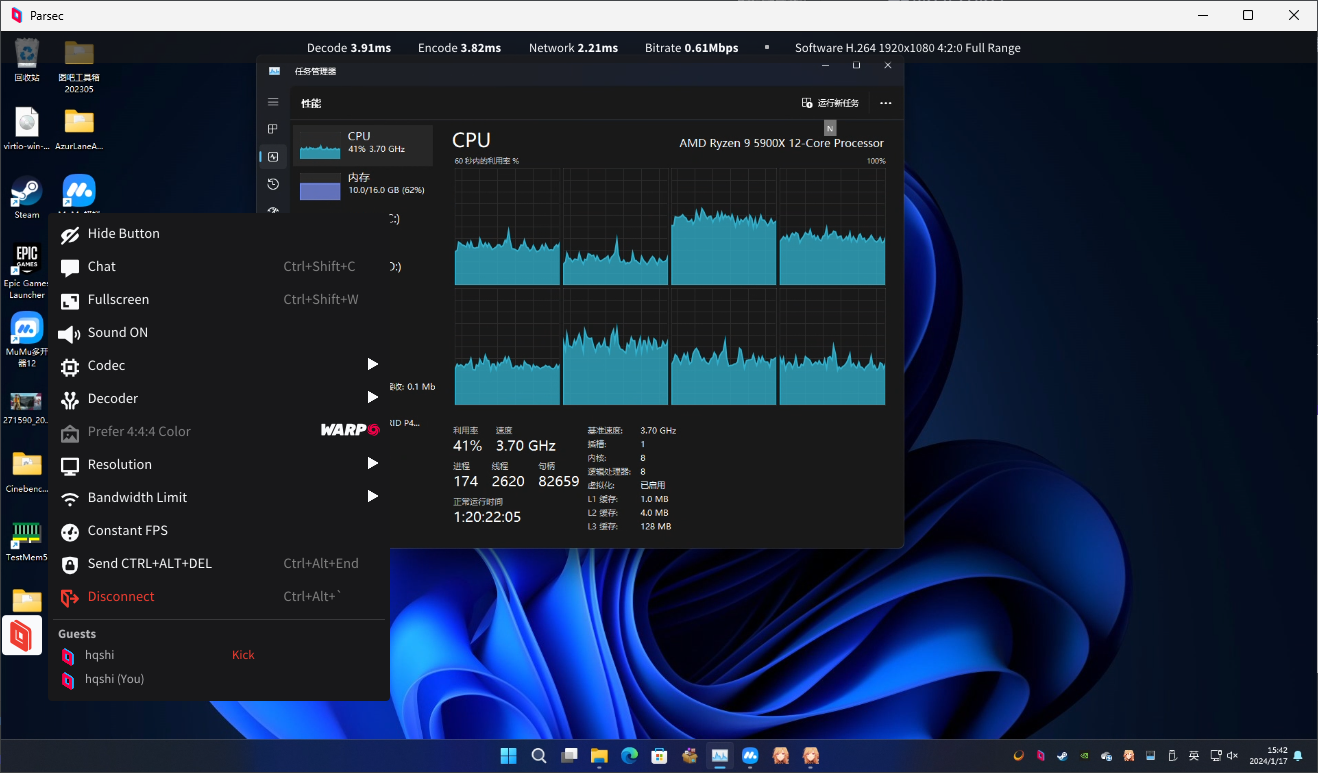Select the Performance page icon in Task Manager
The width and height of the screenshot is (1318, 773).
(273, 157)
